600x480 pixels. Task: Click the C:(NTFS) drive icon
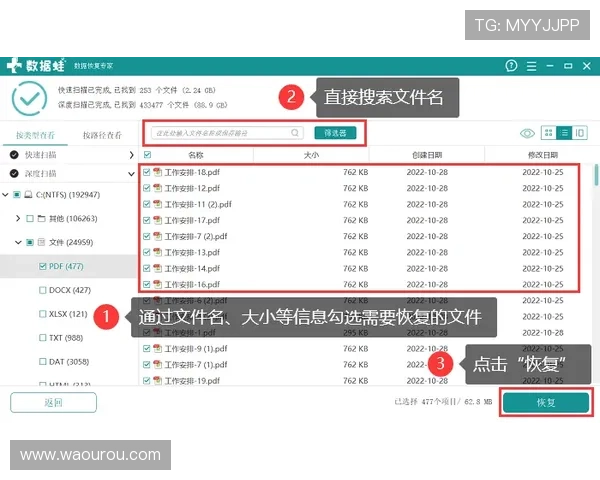28,195
